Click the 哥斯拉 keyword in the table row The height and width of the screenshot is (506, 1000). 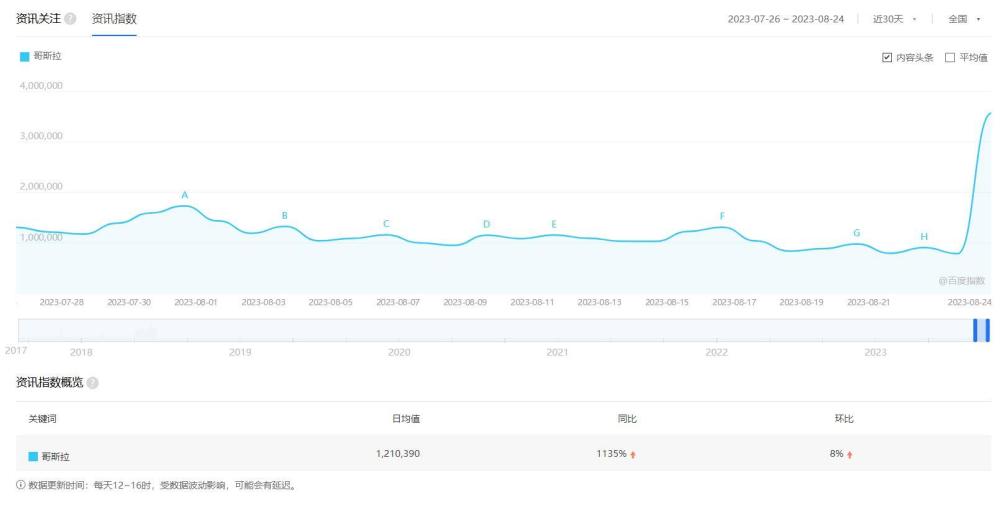click(x=55, y=457)
